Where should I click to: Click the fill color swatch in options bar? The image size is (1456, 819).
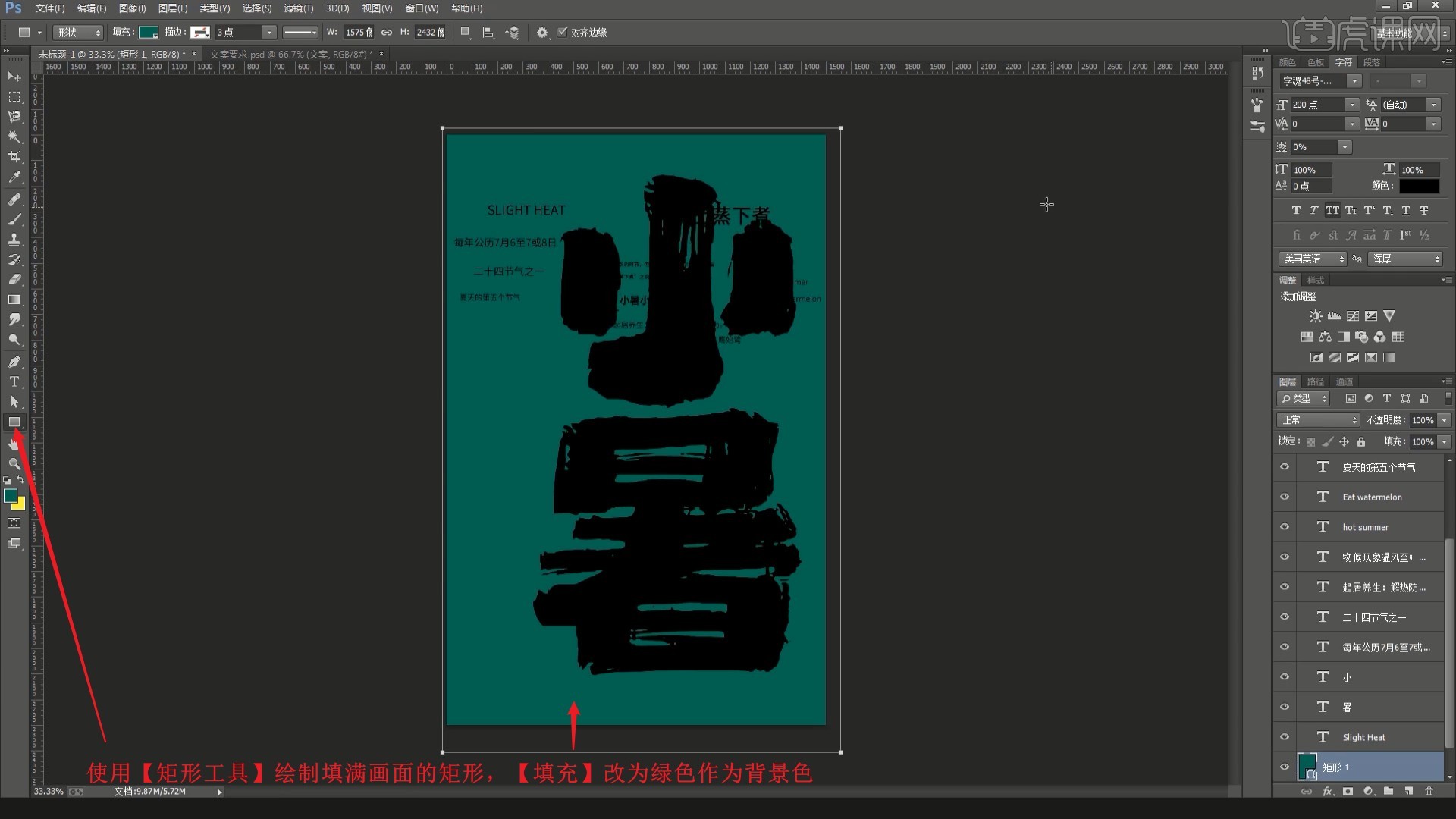pyautogui.click(x=149, y=32)
